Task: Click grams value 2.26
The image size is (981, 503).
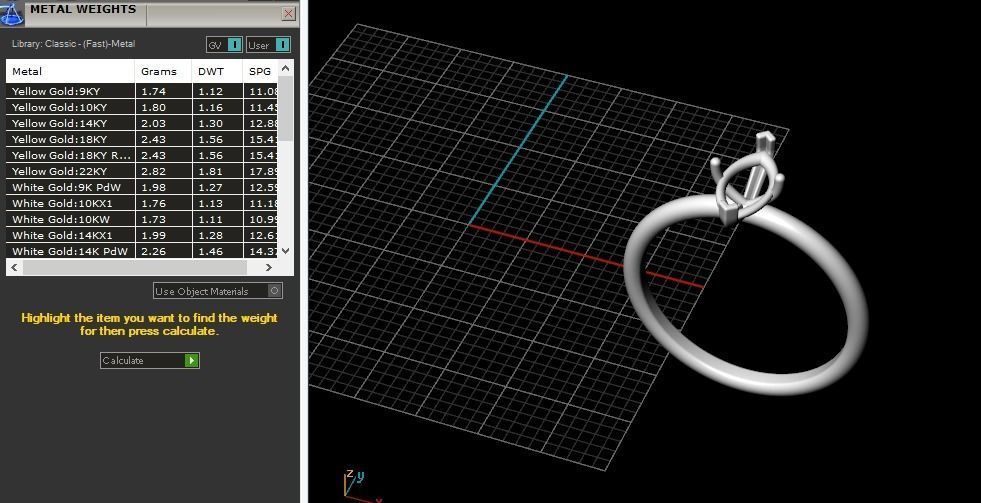Action: (x=153, y=252)
